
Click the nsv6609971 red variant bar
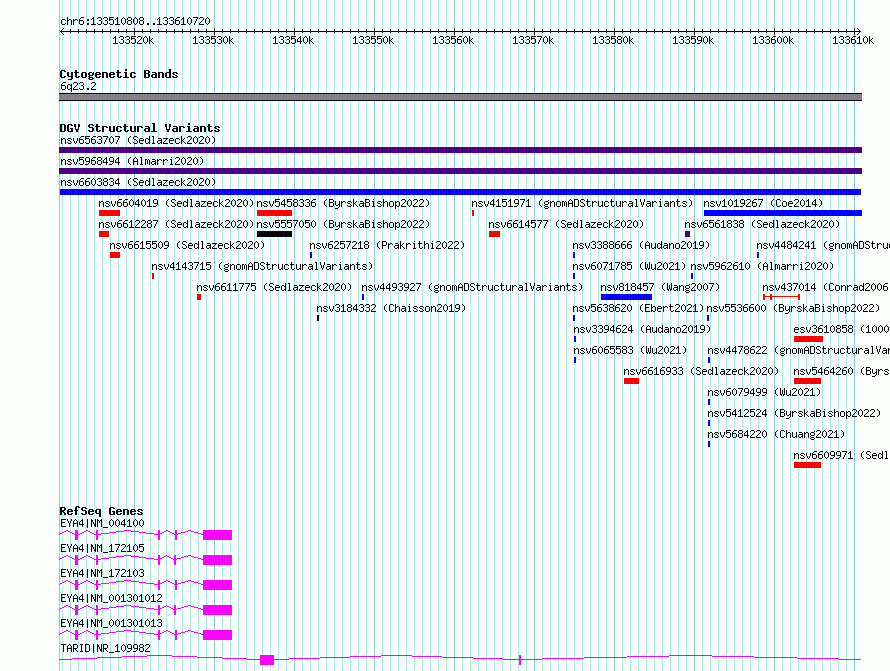click(807, 465)
